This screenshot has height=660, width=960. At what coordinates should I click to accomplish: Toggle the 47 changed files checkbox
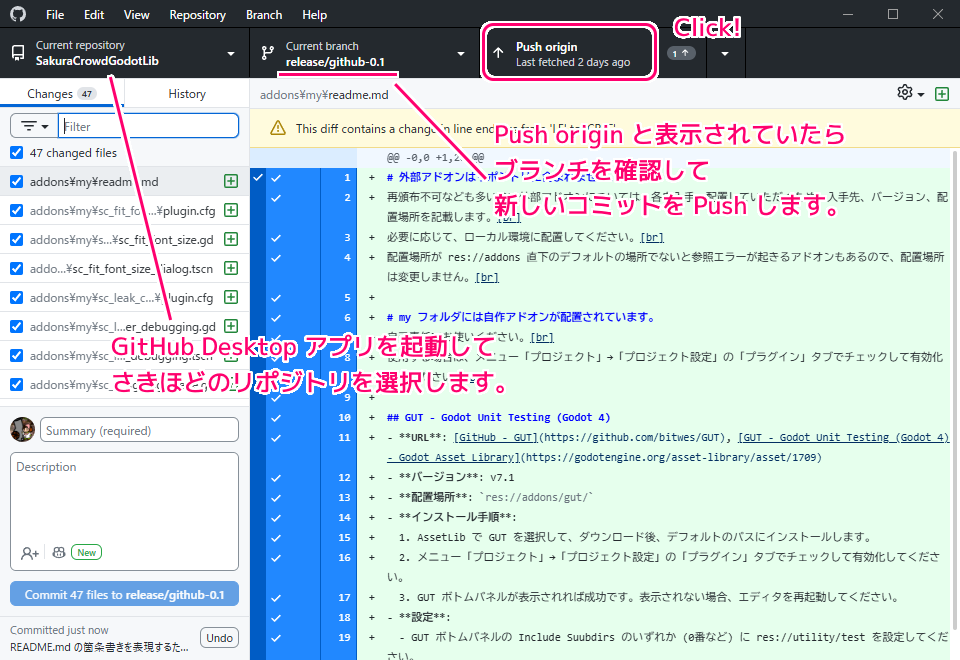coord(16,153)
